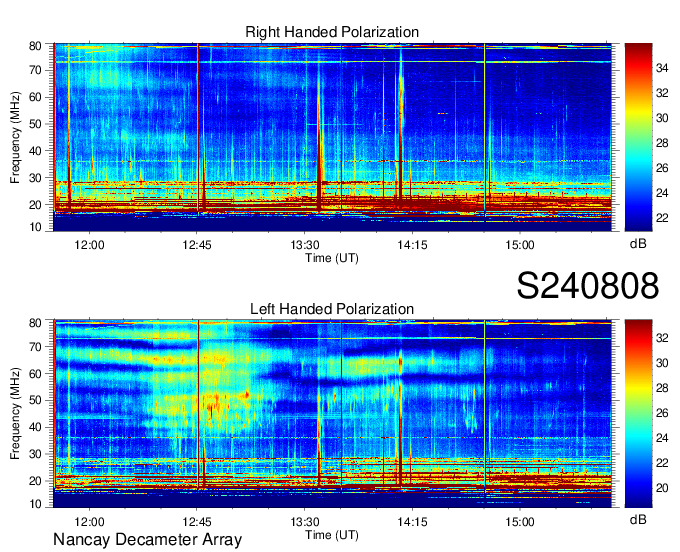Viewport: 680px width, 552px height.
Task: Select the S240808 observation label
Action: click(x=588, y=286)
